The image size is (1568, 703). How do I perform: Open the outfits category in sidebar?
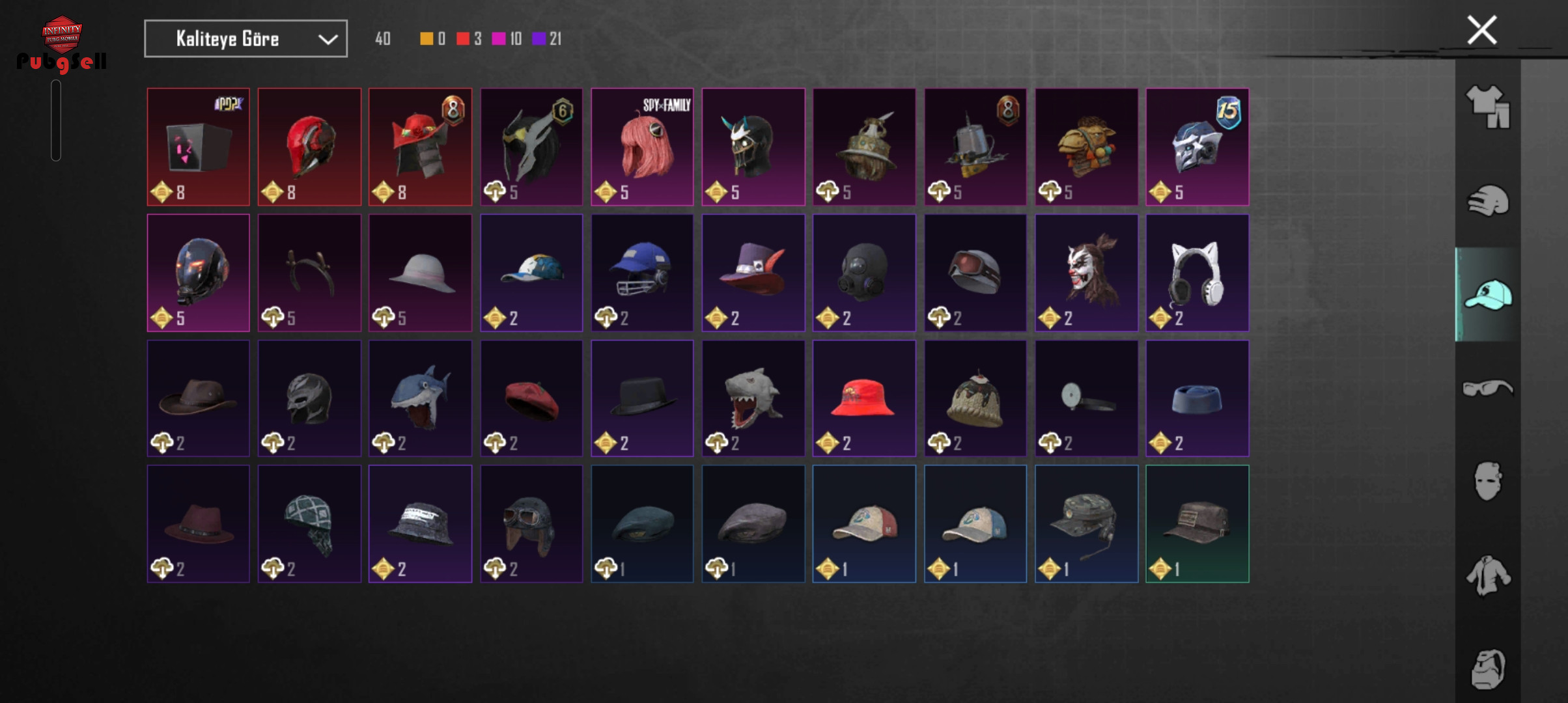(x=1488, y=107)
